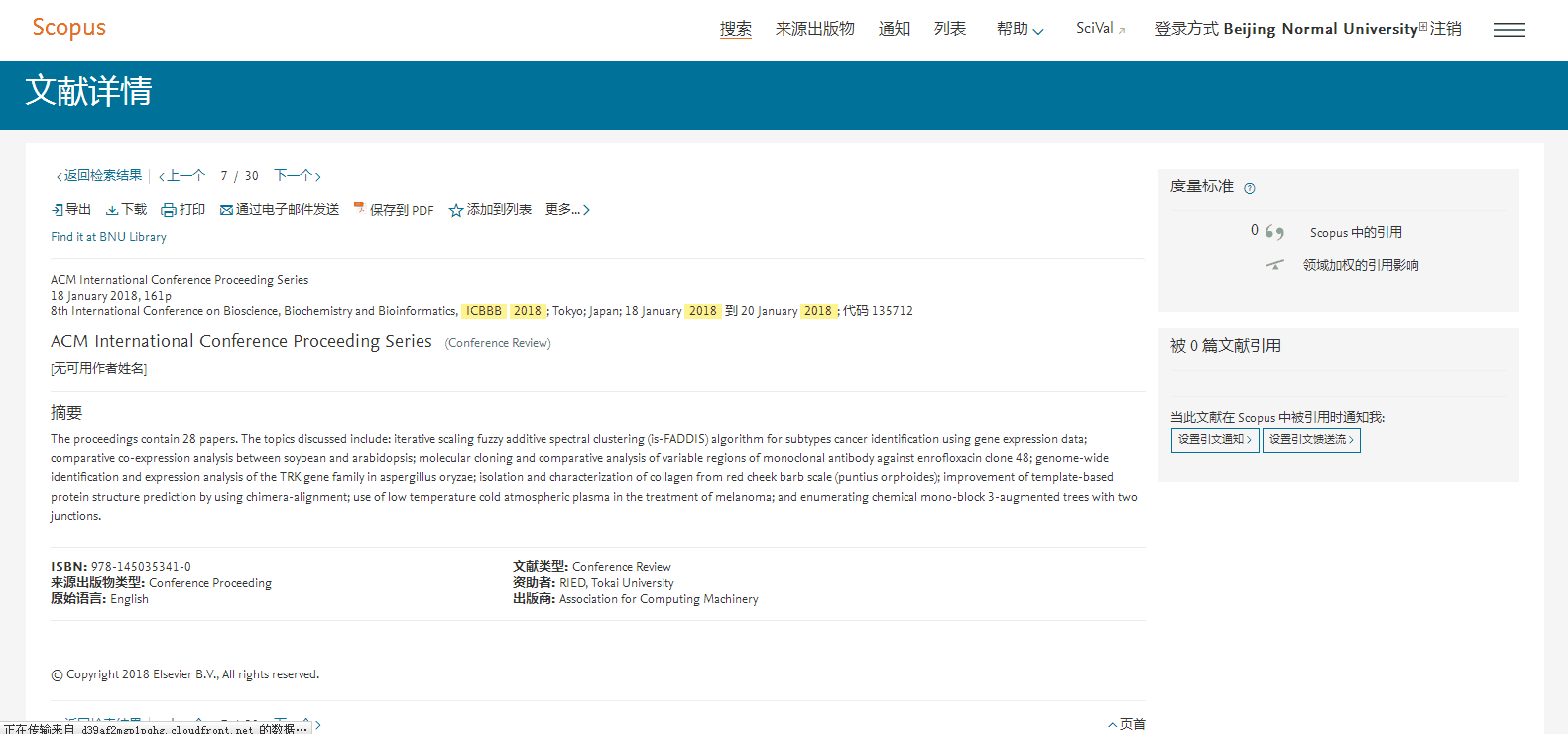Click the copyright Elsevier B.V. notice
This screenshot has width=1568, height=734.
[185, 674]
